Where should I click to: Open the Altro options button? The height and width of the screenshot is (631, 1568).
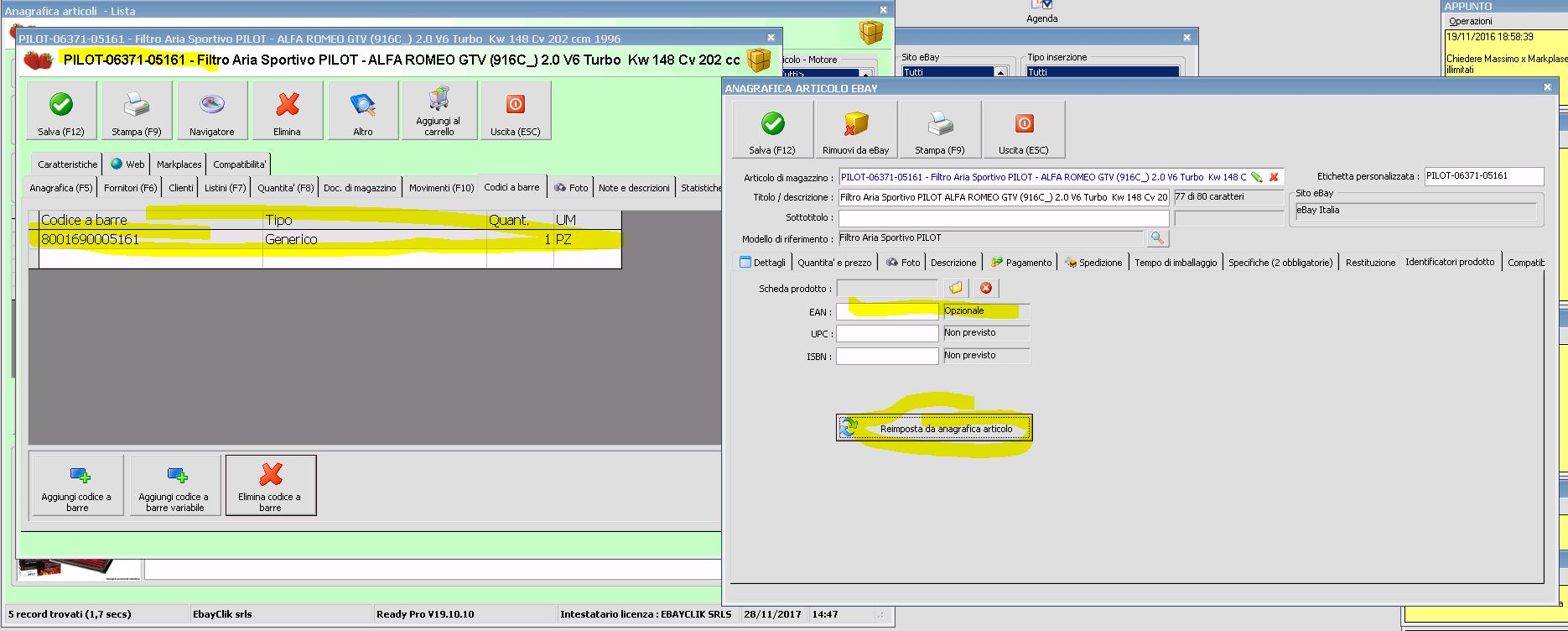(363, 111)
